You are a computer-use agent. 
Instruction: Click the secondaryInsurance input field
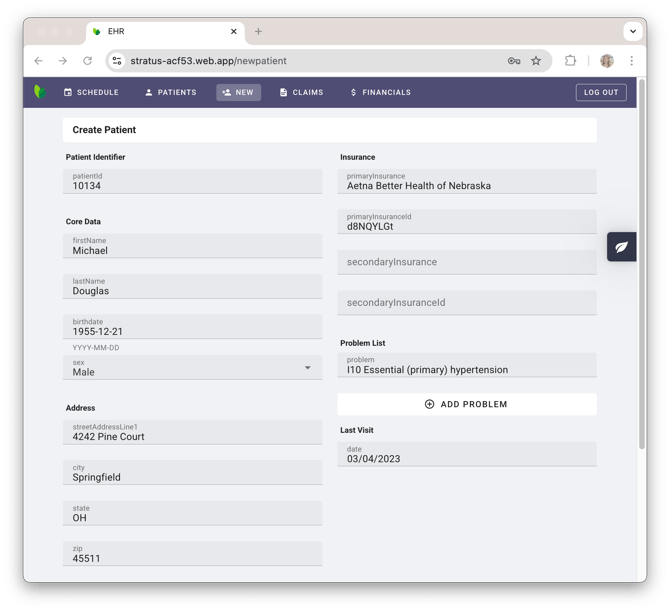point(467,262)
